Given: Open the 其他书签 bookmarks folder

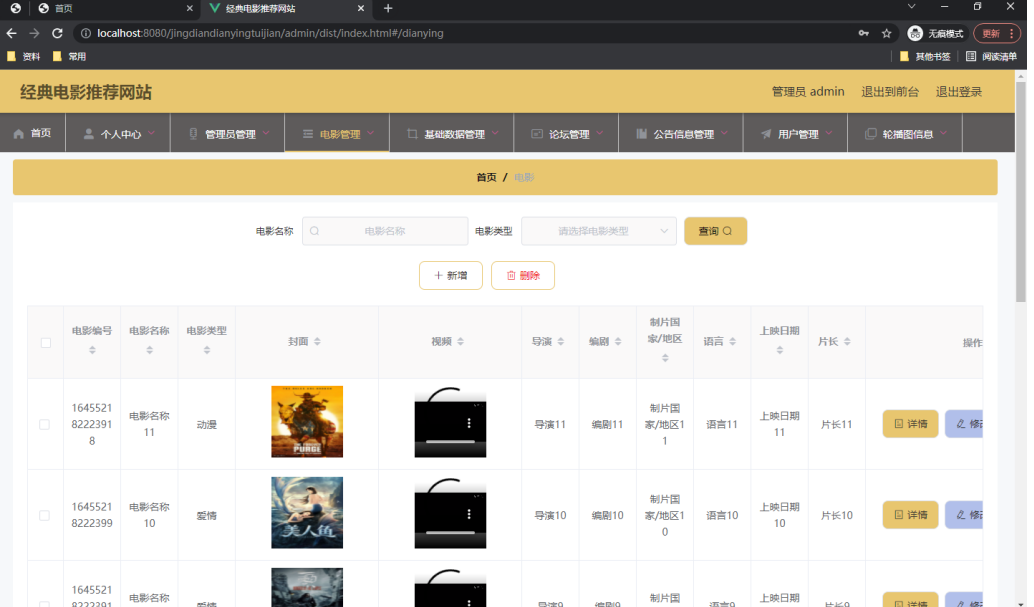Looking at the screenshot, I should tap(925, 57).
